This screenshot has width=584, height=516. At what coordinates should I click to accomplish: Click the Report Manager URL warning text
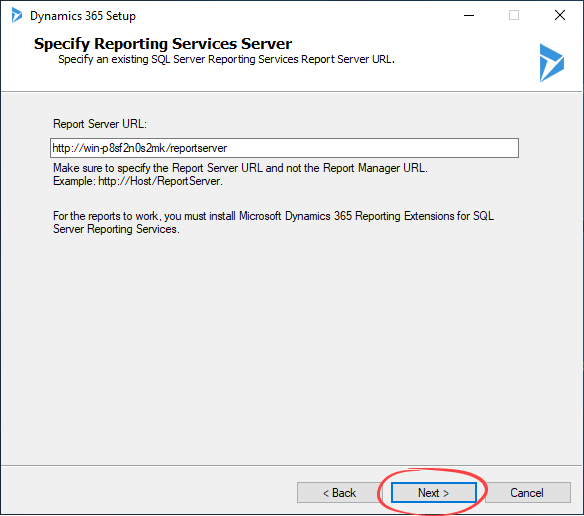240,168
